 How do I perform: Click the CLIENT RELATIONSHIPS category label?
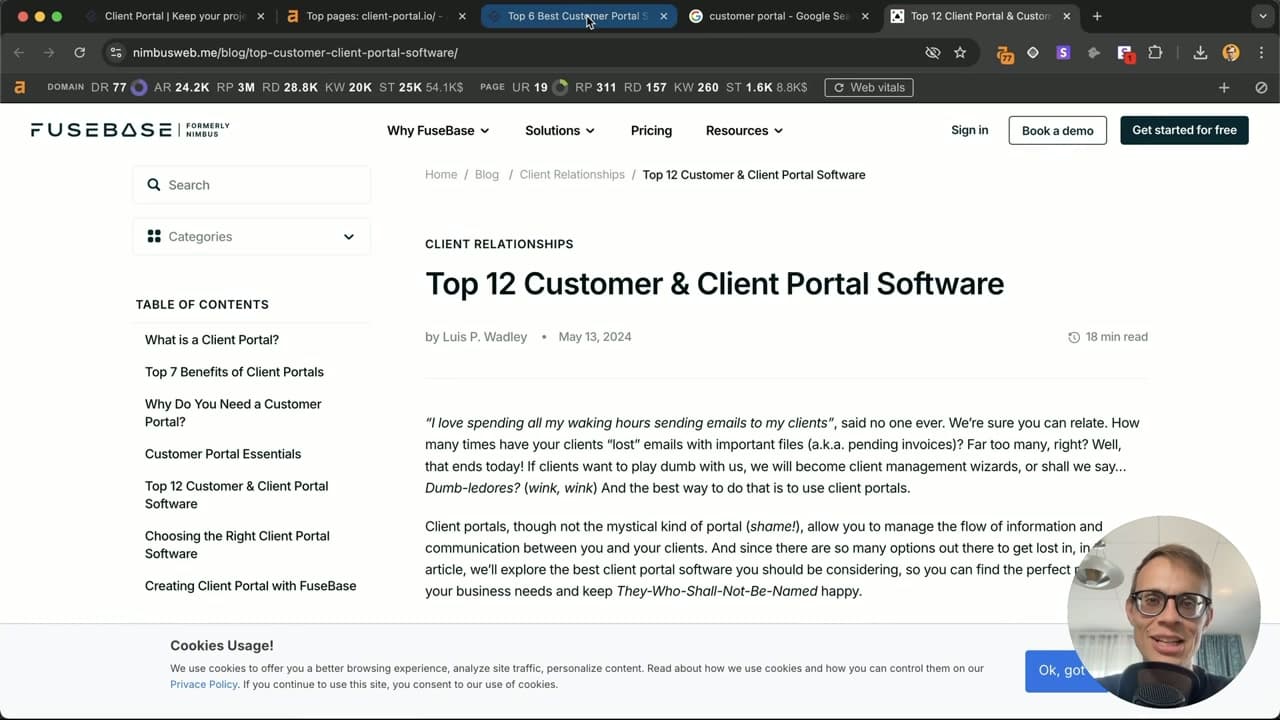[499, 244]
